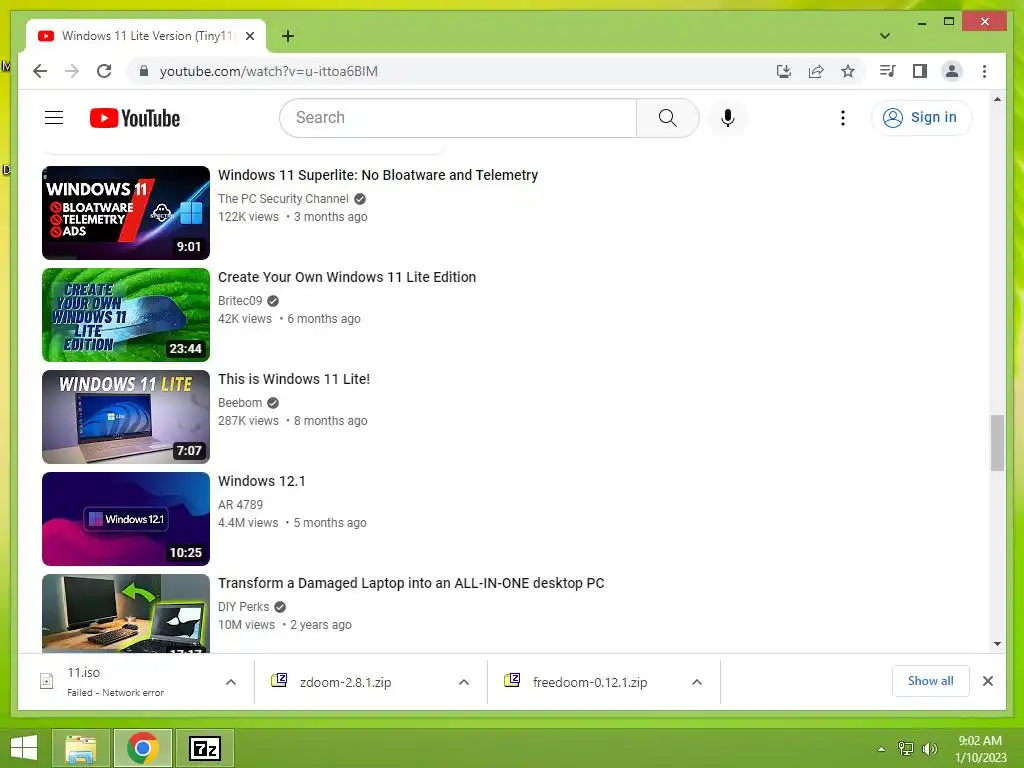The height and width of the screenshot is (768, 1024).
Task: Click the install app icon in address bar
Action: click(784, 71)
